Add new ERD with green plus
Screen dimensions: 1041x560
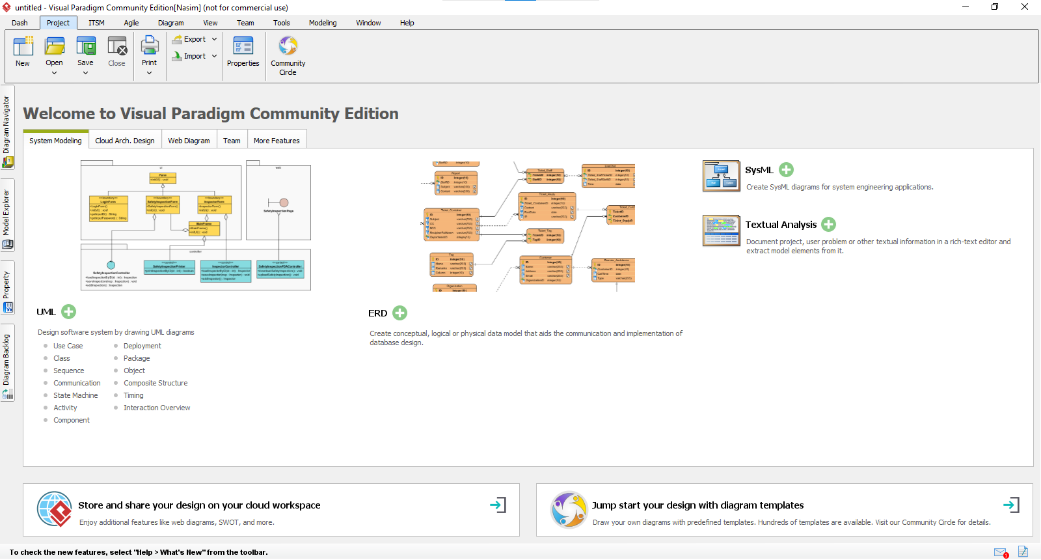coord(400,313)
